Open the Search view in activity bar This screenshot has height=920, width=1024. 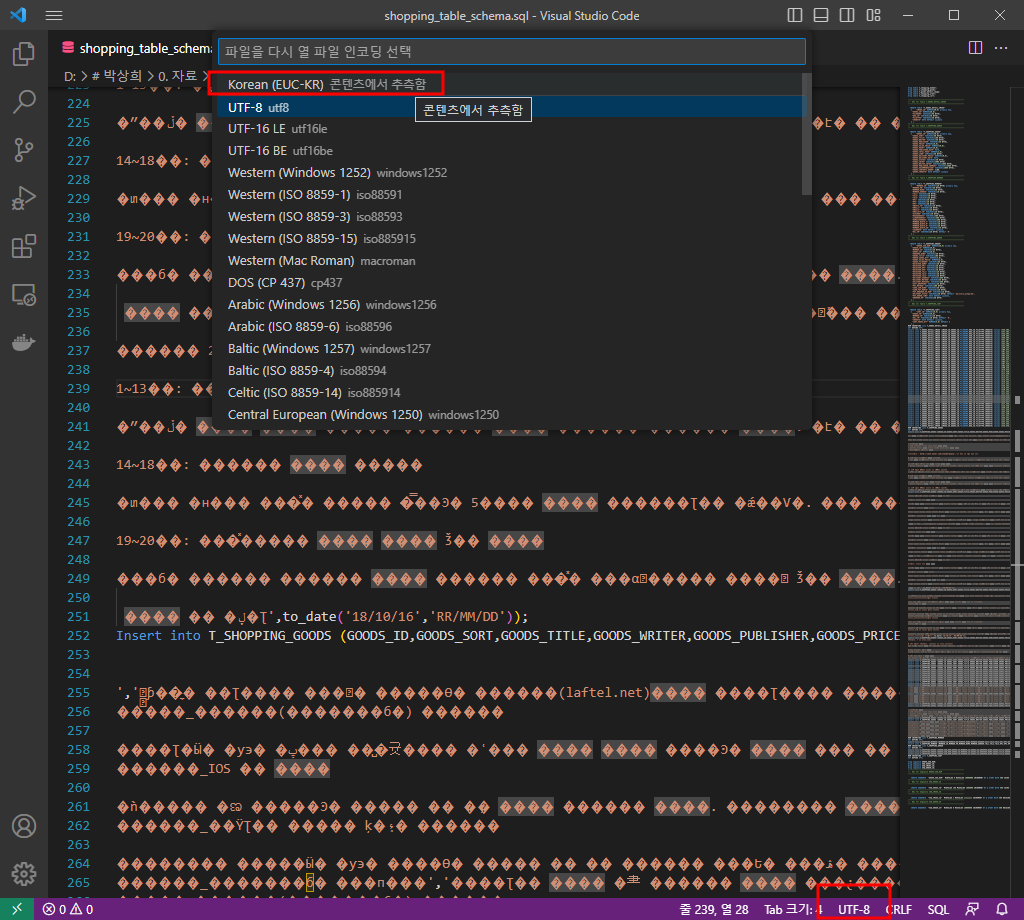[24, 102]
